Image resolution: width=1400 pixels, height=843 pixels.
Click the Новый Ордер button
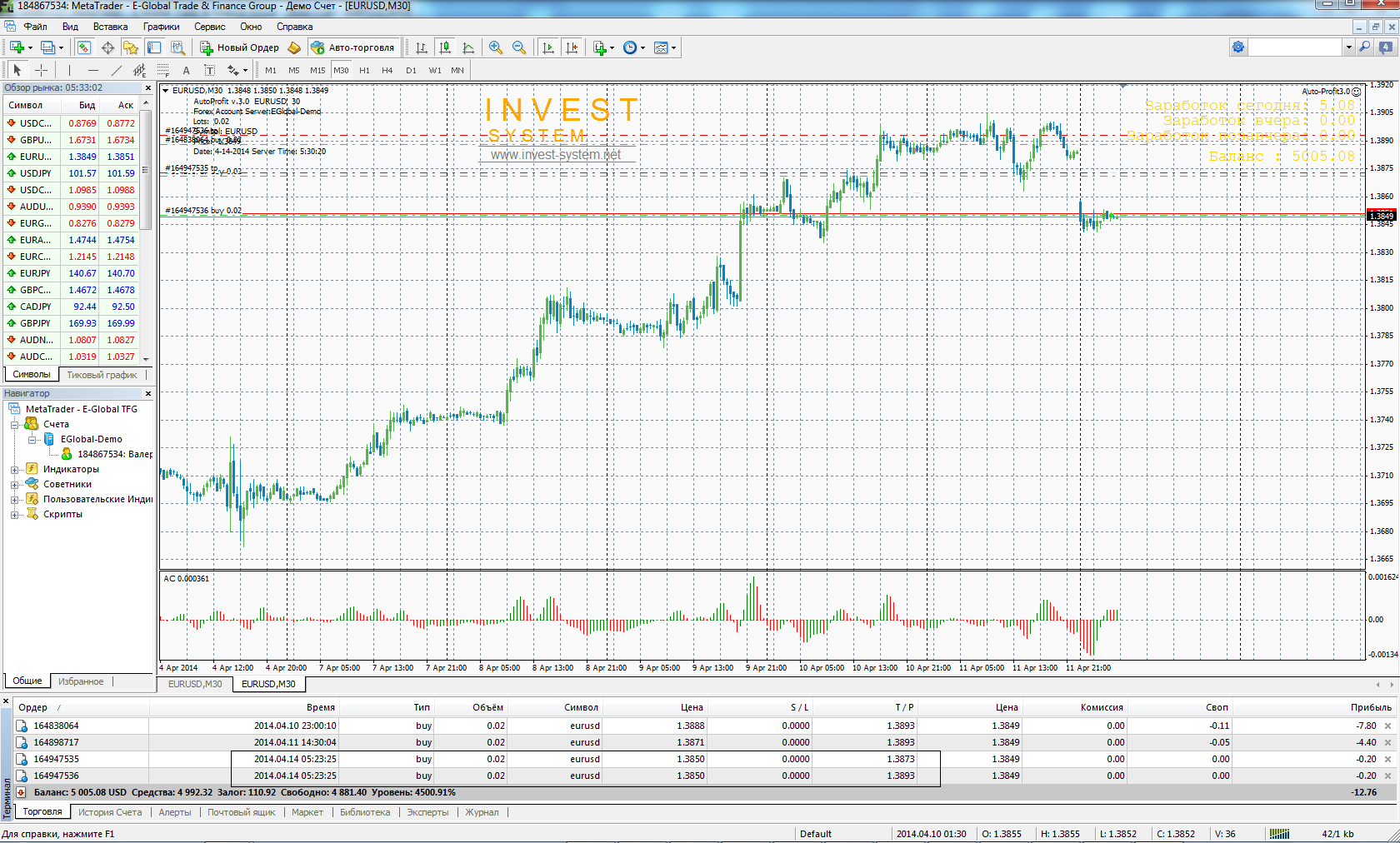[x=240, y=47]
